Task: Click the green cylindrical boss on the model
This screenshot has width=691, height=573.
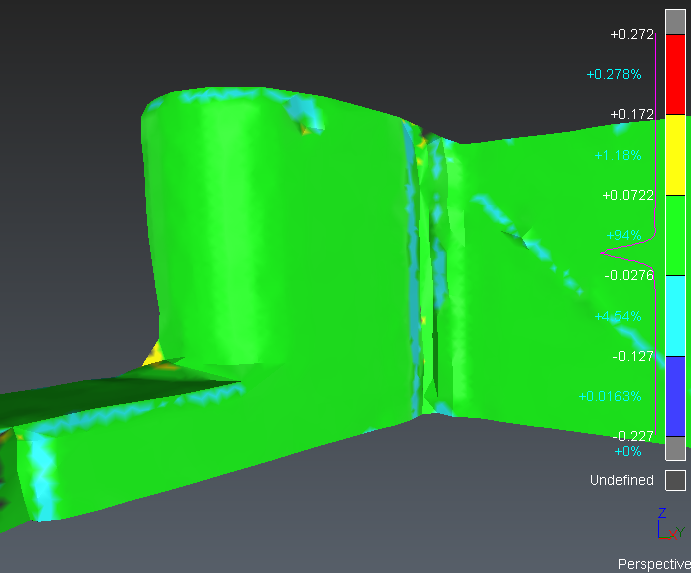Action: [270, 230]
